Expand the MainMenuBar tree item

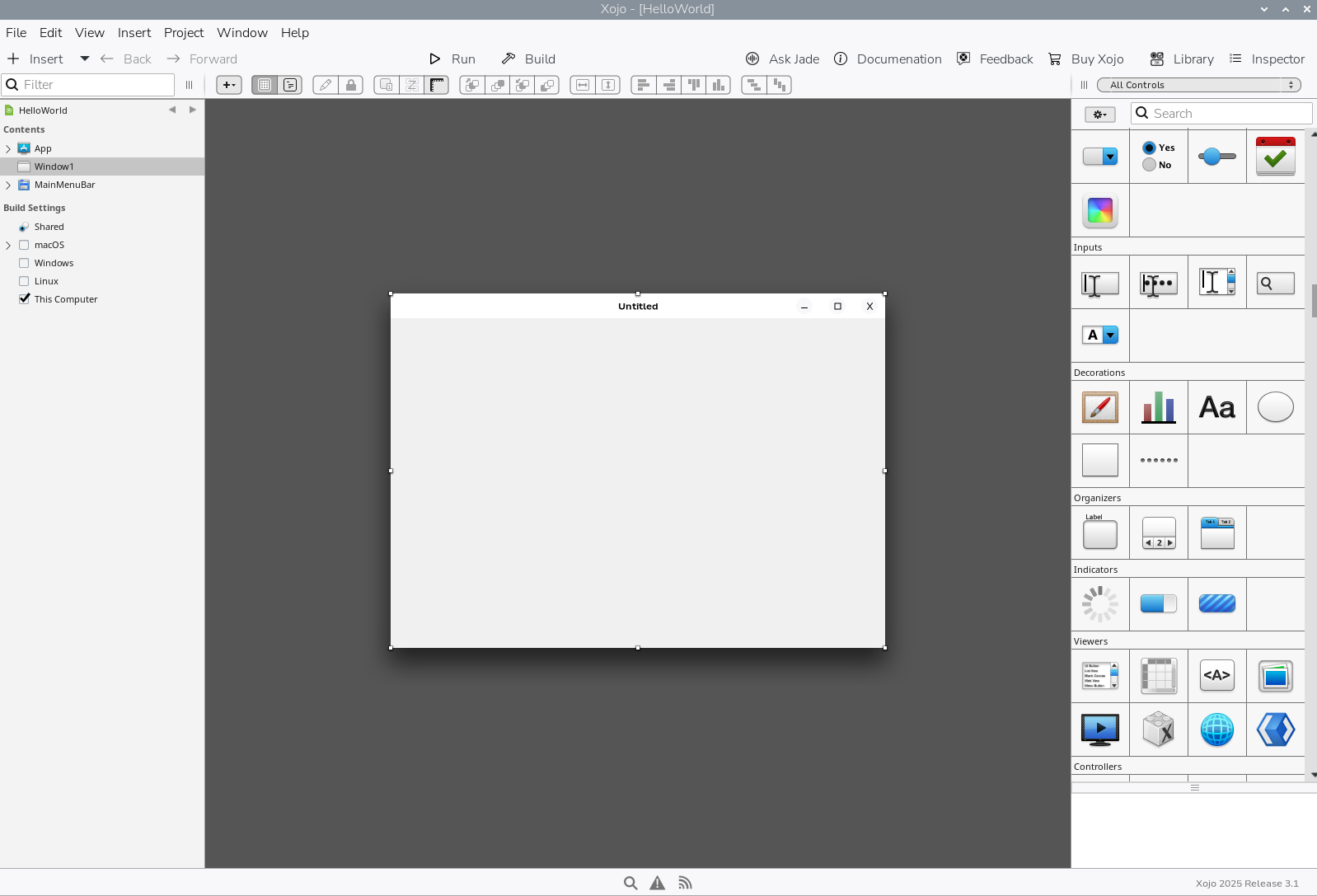(8, 185)
